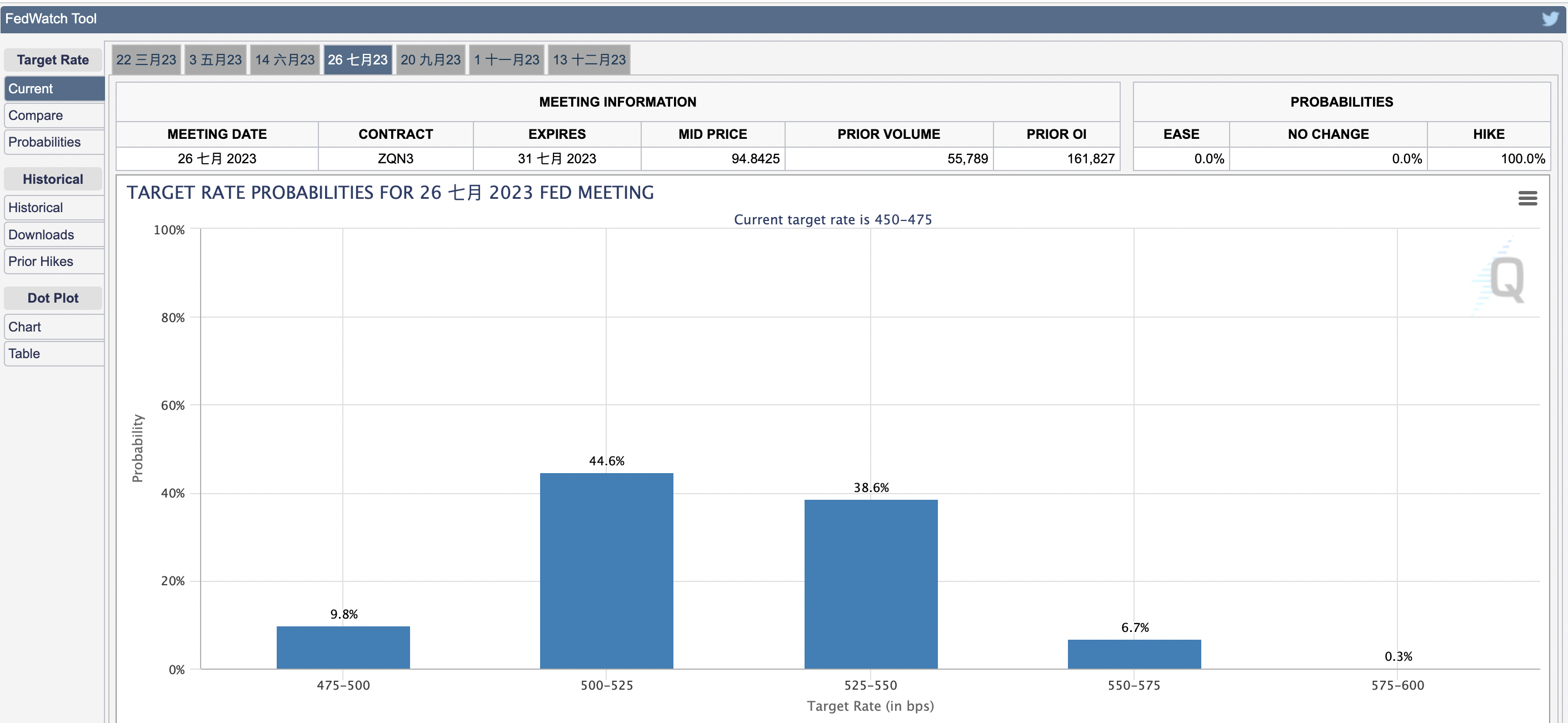Click the 94.8425 mid price value
The height and width of the screenshot is (723, 1568).
coord(756,159)
